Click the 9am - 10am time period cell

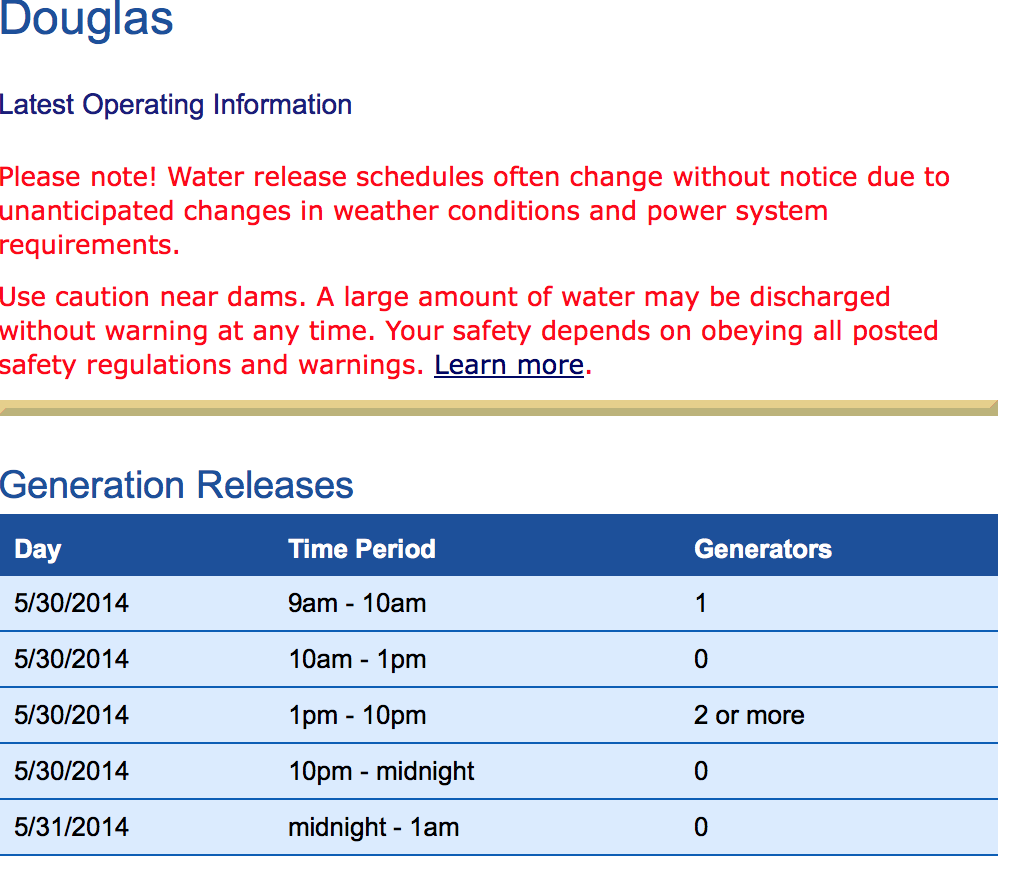pos(357,603)
